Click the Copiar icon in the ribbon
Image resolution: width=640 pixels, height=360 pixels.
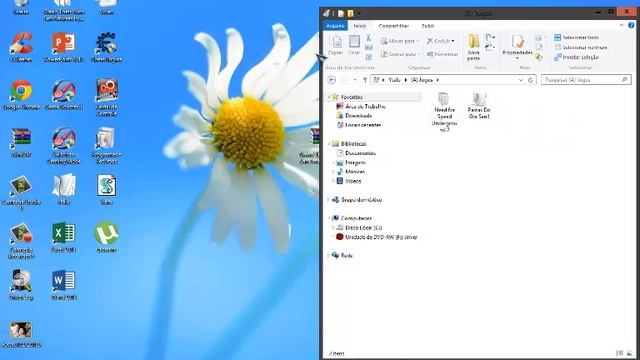[336, 45]
